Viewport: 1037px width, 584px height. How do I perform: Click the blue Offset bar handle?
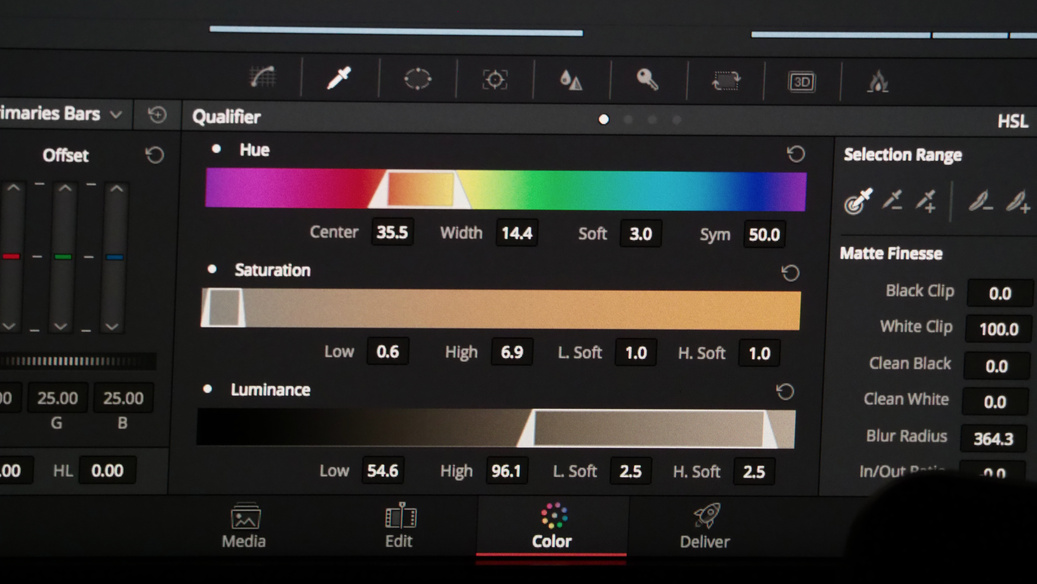tap(114, 257)
